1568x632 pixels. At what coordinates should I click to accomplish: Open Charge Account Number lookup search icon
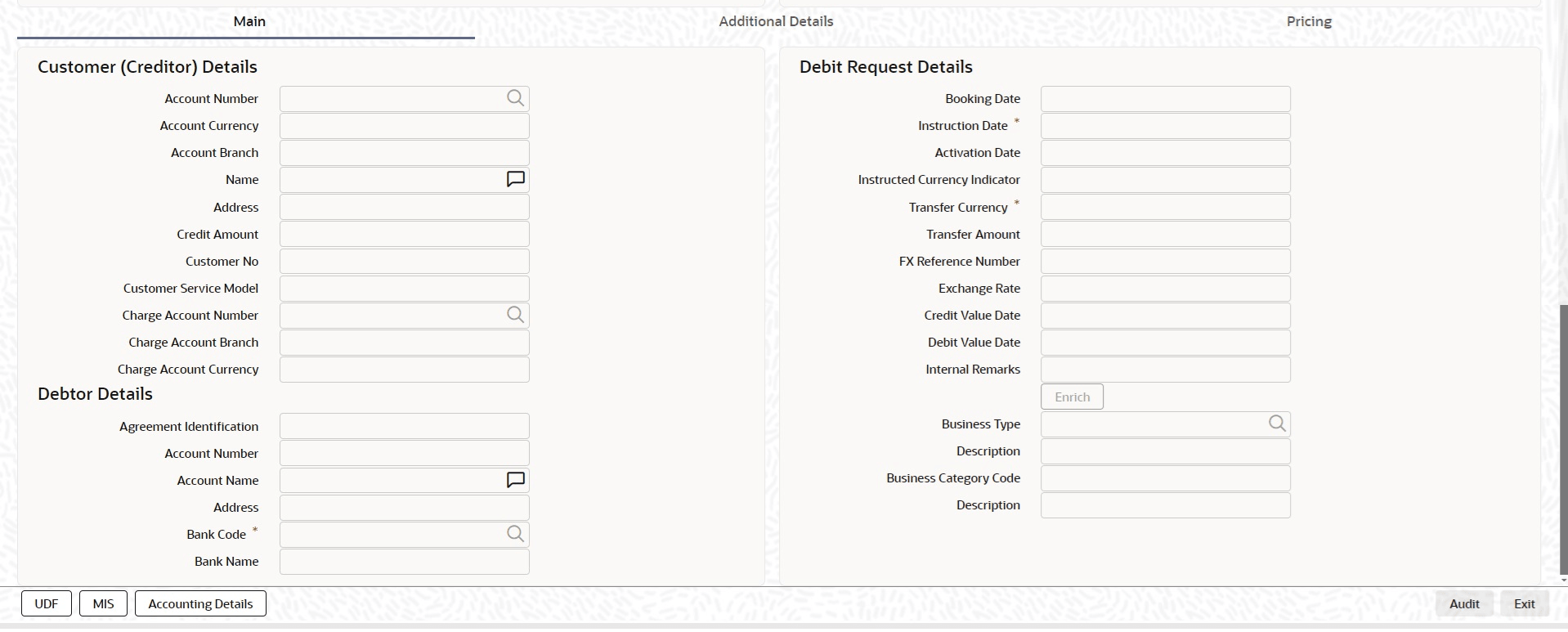[515, 315]
